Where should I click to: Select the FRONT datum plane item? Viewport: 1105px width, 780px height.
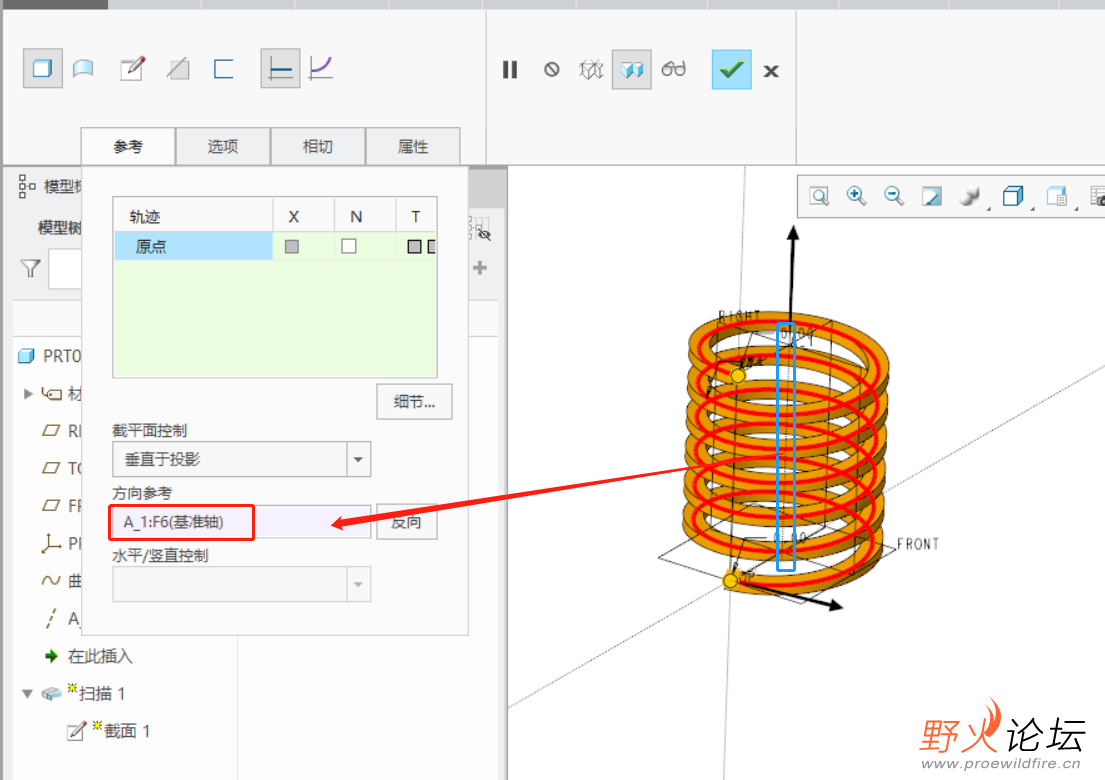(x=62, y=505)
